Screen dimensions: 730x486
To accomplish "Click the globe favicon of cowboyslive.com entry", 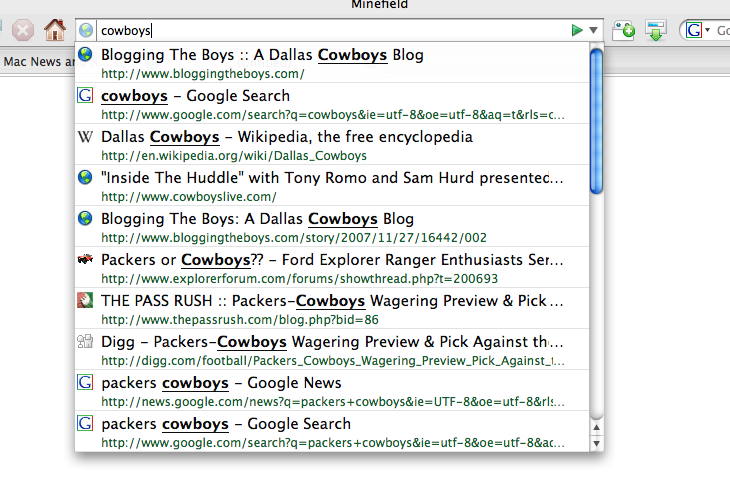I will (x=85, y=177).
